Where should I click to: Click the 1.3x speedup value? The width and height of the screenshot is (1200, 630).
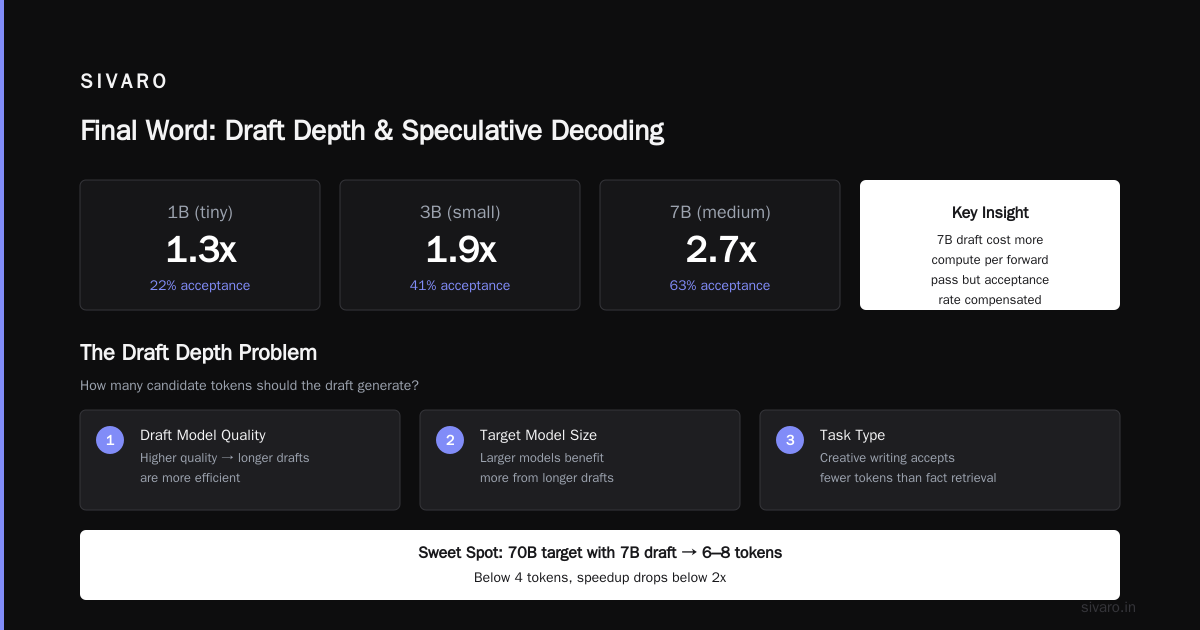pos(200,249)
